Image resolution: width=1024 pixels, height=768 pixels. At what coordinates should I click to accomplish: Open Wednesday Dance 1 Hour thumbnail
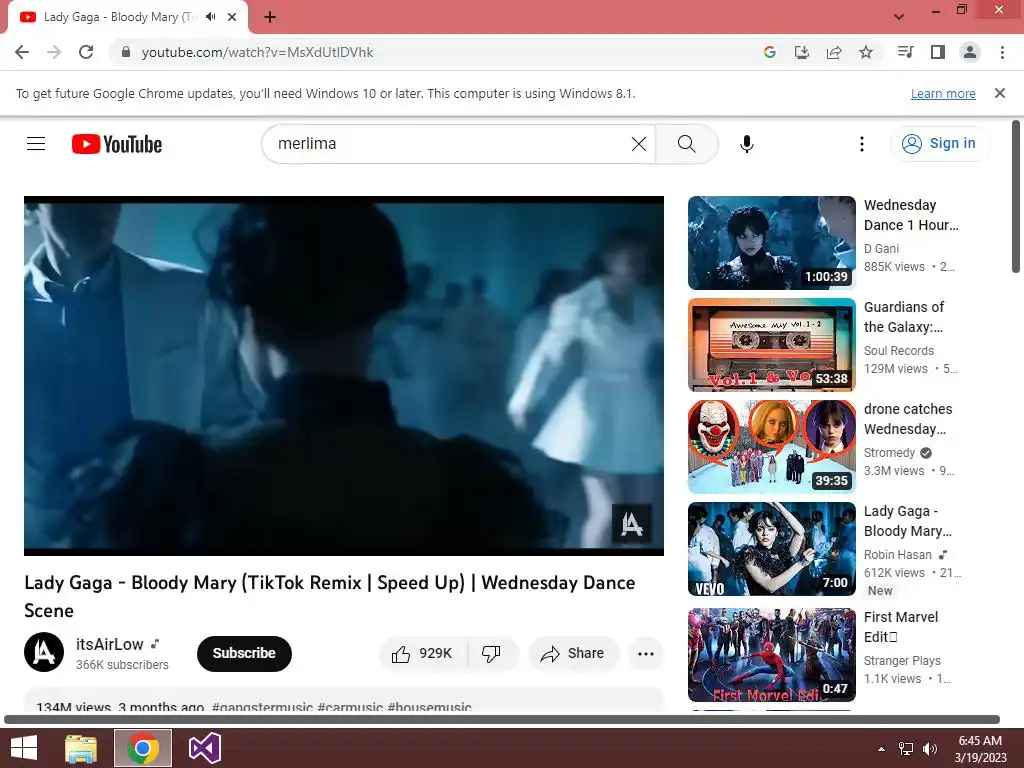tap(771, 243)
